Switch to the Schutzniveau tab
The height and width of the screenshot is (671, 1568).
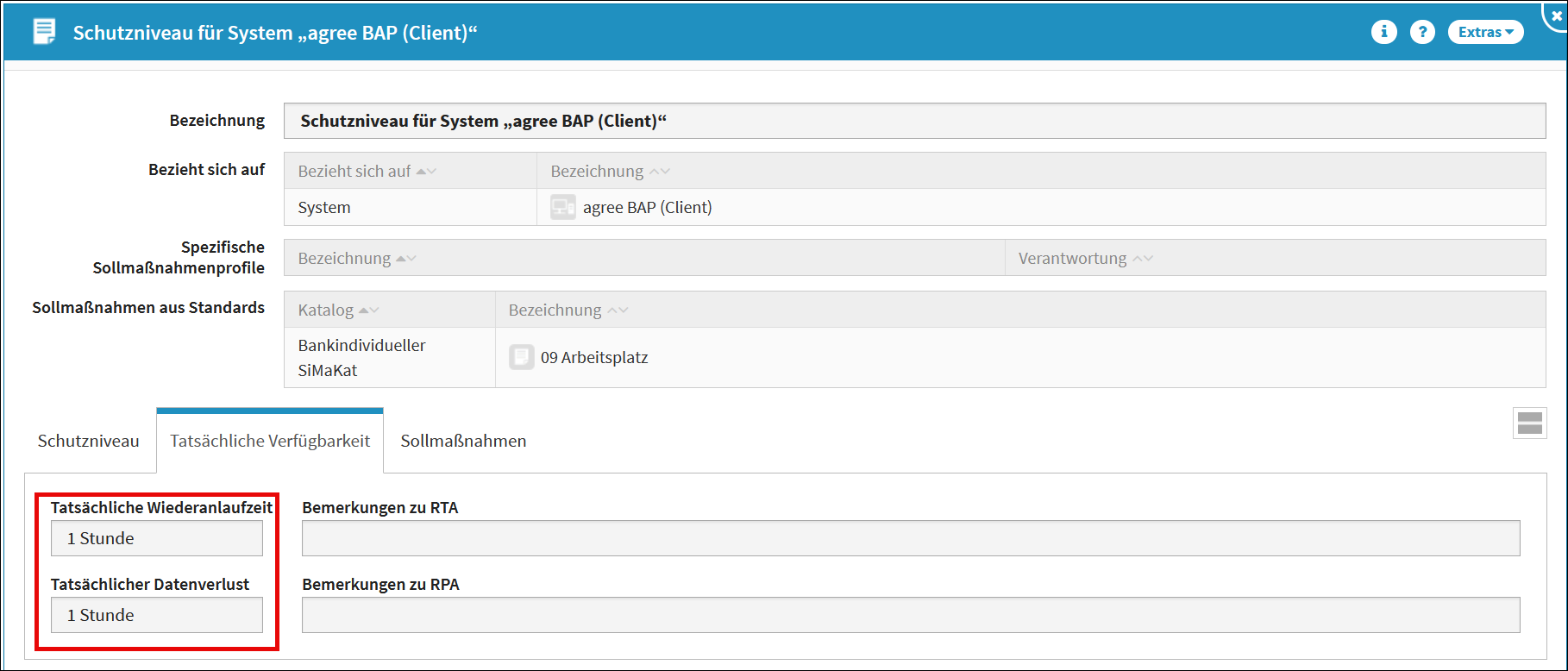pyautogui.click(x=88, y=441)
